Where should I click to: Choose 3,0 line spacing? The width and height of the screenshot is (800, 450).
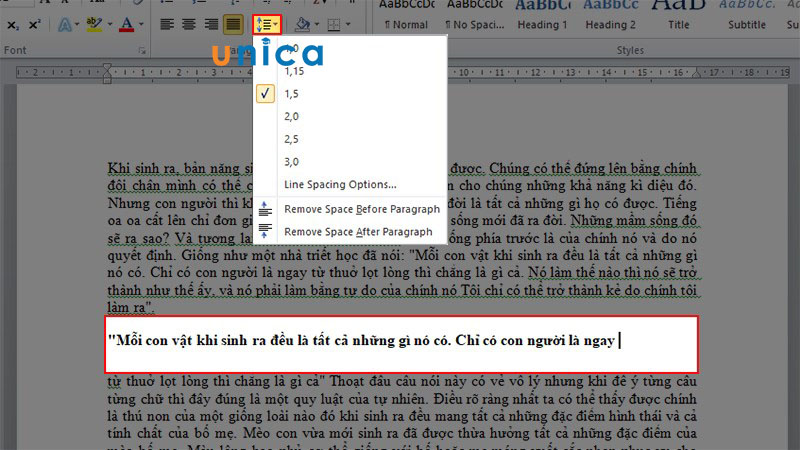point(350,162)
